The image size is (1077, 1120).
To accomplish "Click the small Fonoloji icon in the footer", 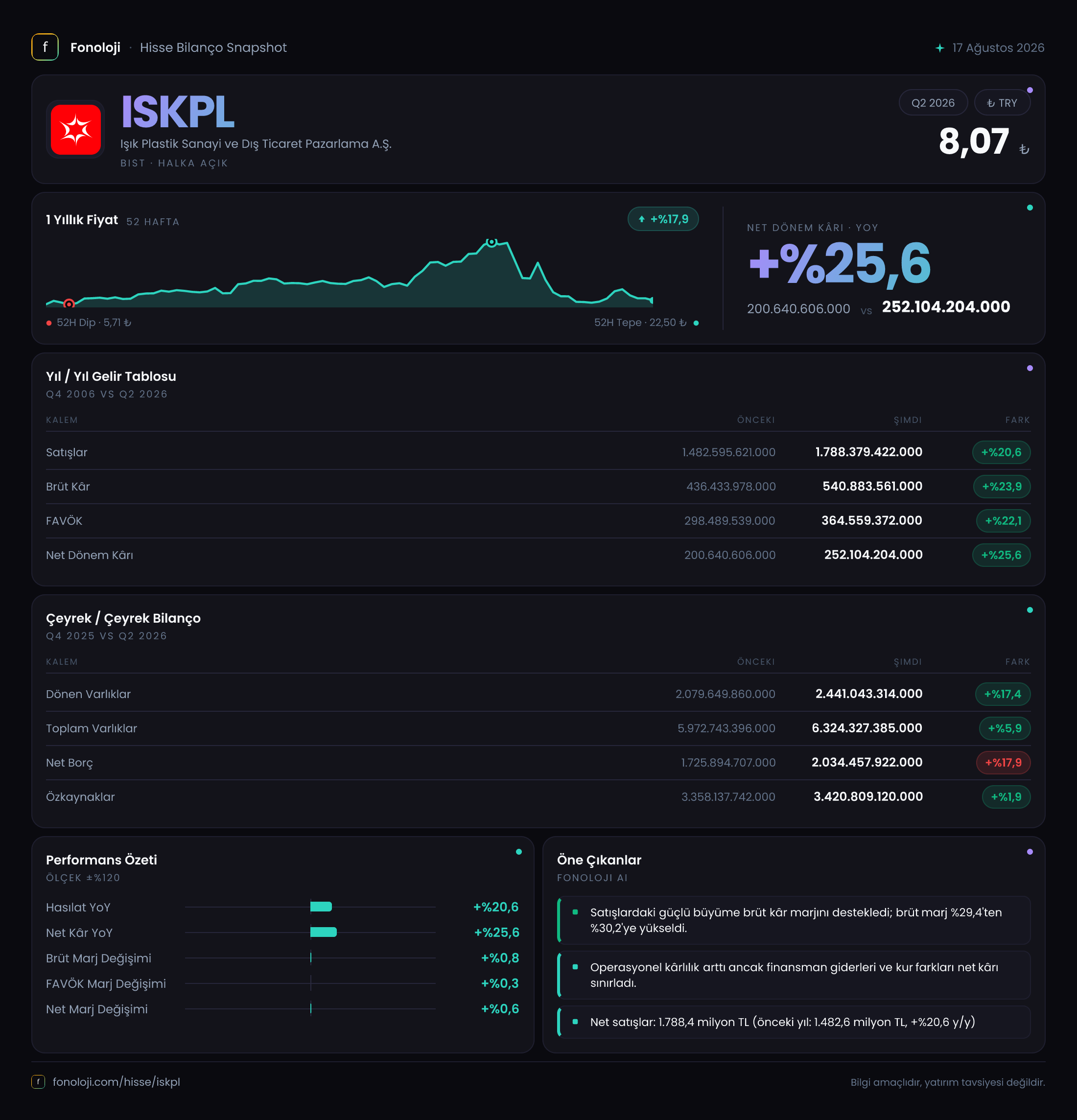I will coord(38,1082).
